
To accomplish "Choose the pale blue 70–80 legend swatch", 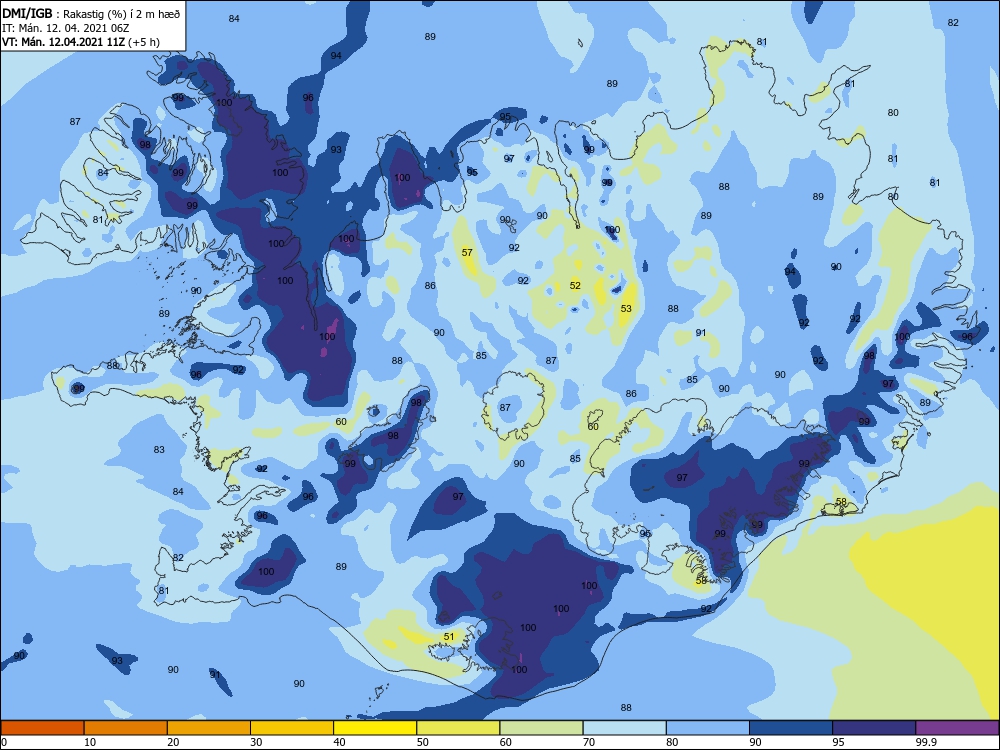I will pyautogui.click(x=624, y=728).
